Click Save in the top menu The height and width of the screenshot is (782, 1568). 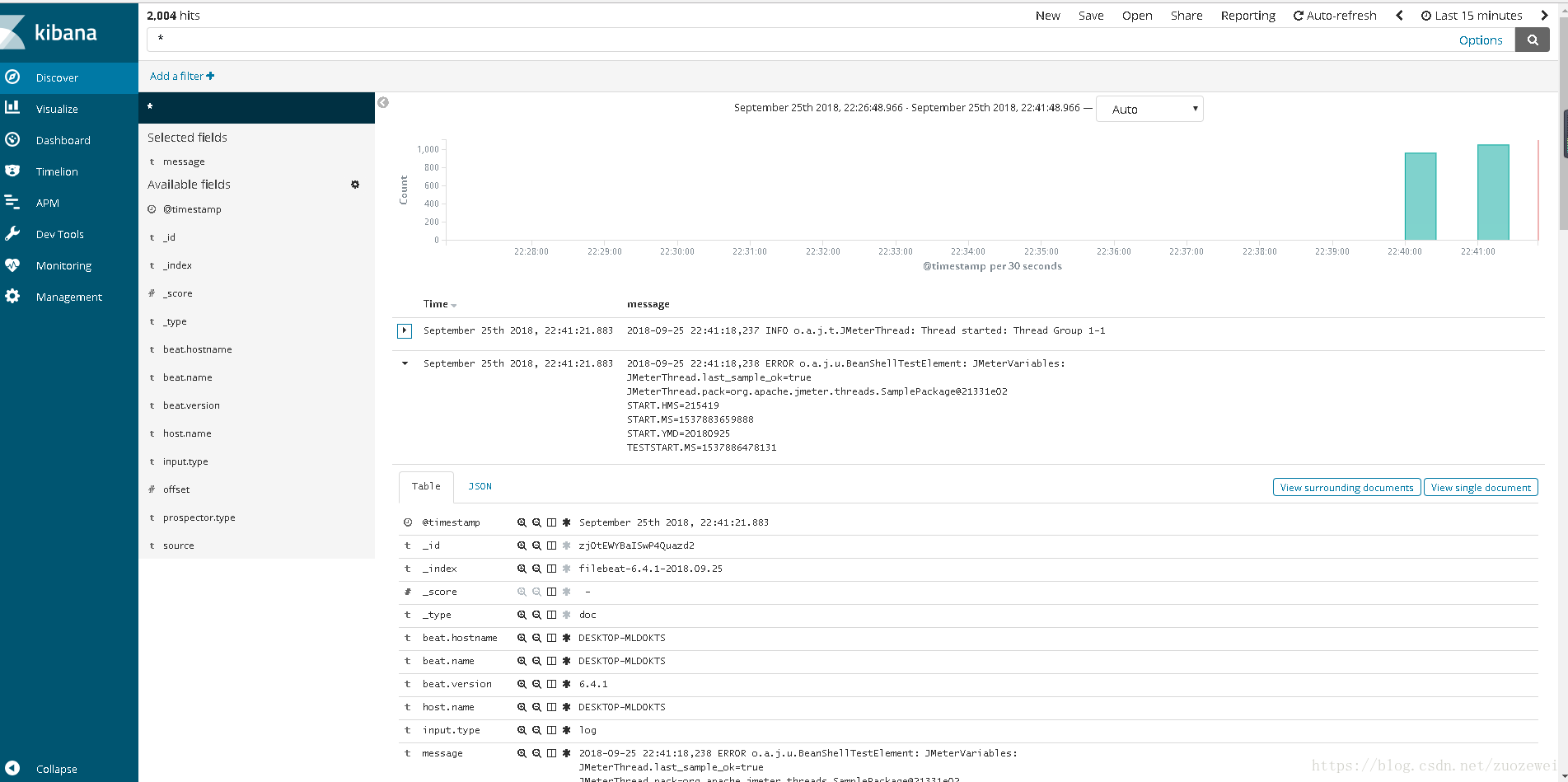(1091, 16)
